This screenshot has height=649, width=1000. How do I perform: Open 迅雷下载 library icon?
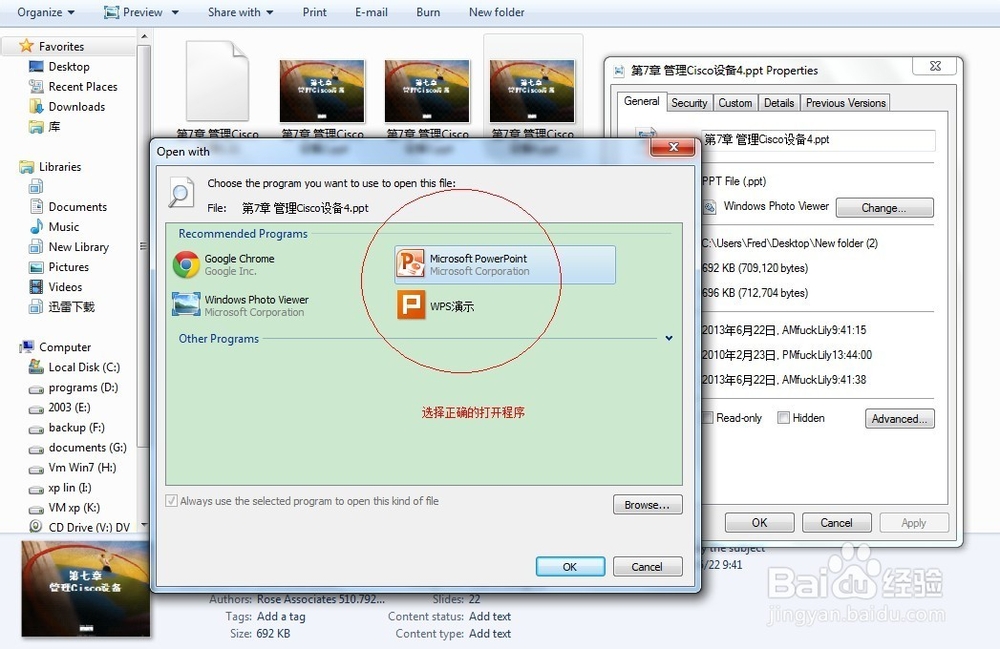(x=36, y=307)
